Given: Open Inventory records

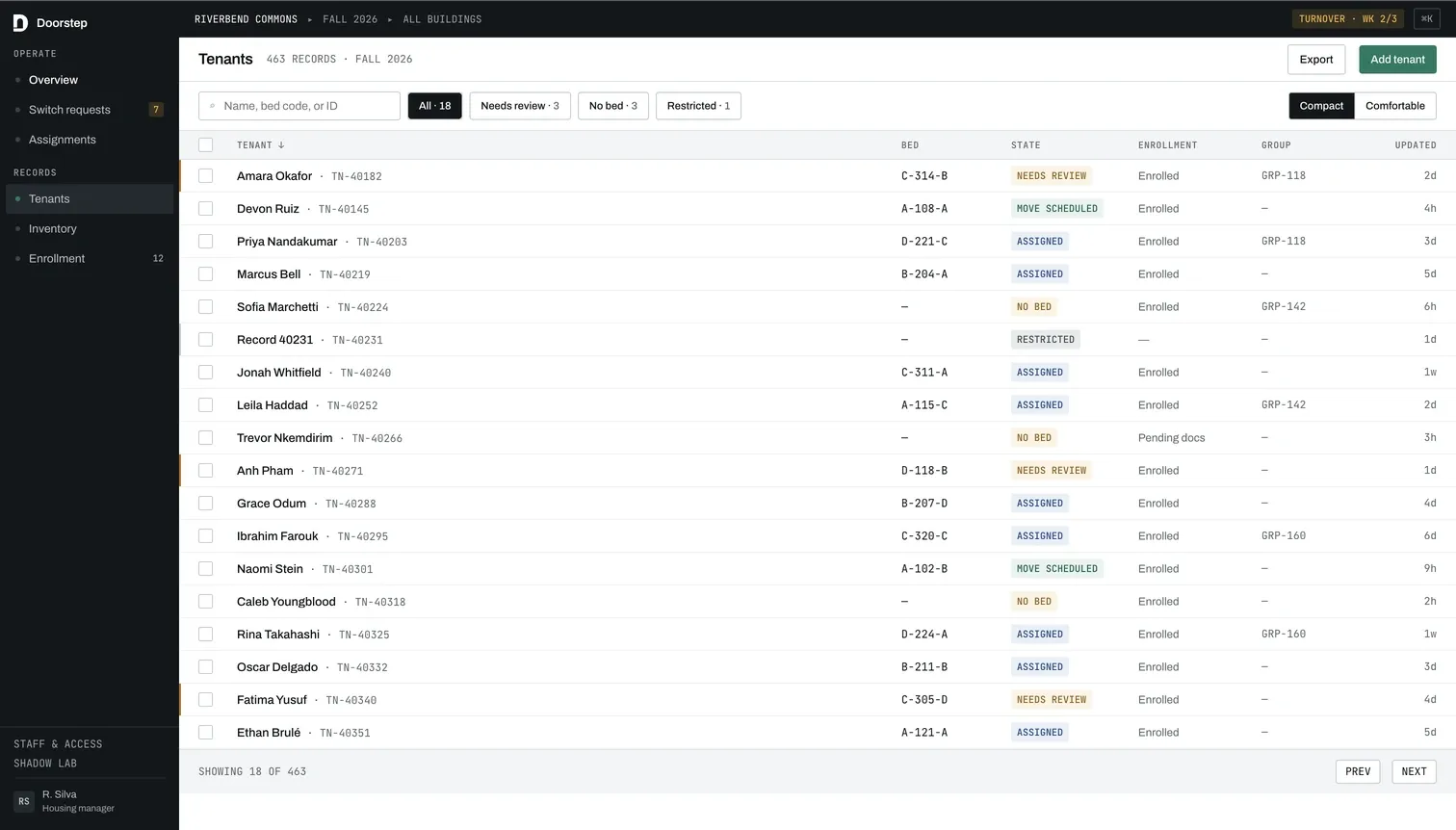Looking at the screenshot, I should (x=90, y=229).
